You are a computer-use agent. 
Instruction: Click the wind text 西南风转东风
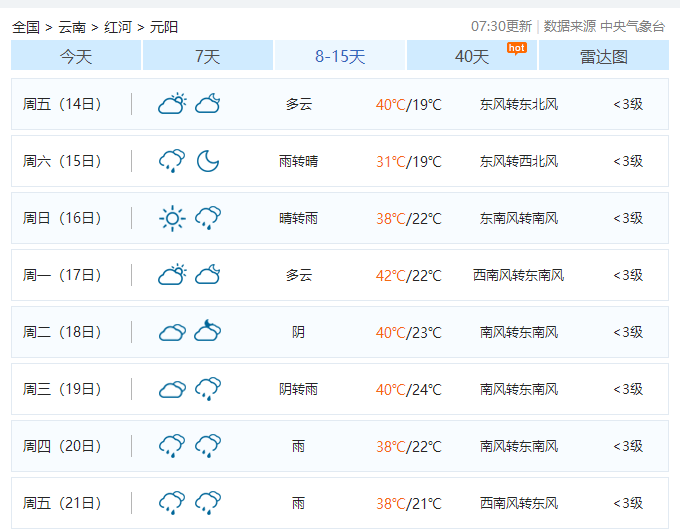[x=519, y=503]
